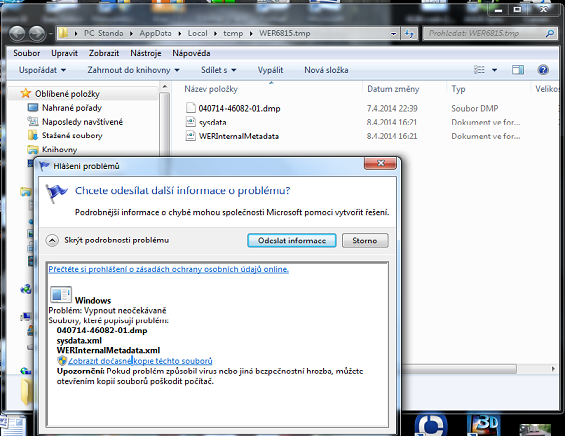Open the Nápověda menu

point(191,53)
